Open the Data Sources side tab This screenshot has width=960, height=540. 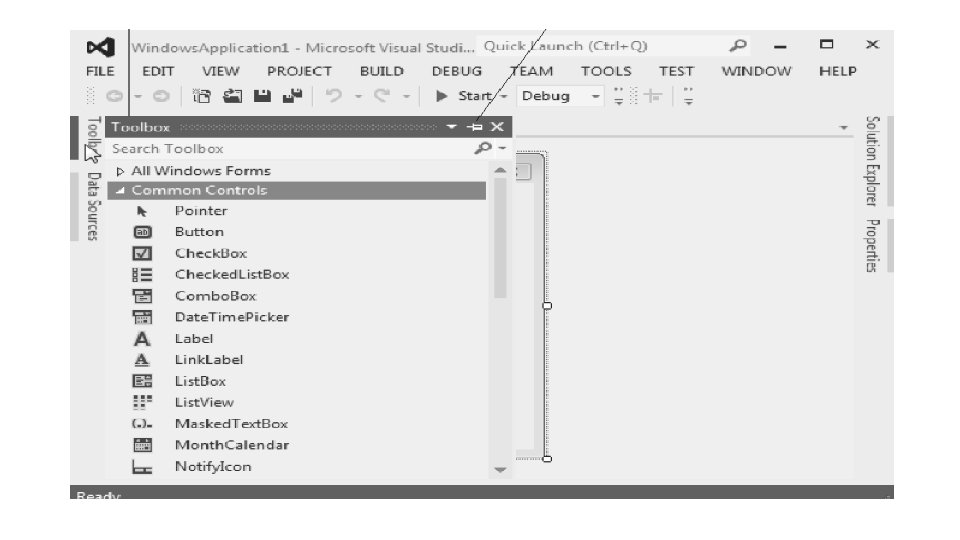[x=93, y=206]
